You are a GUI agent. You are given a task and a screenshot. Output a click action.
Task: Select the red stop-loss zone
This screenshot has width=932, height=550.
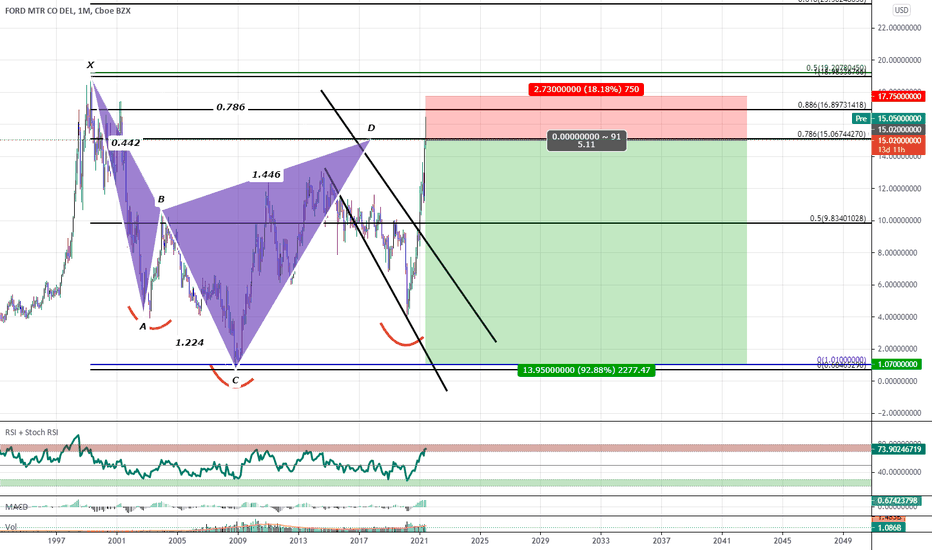(x=586, y=118)
